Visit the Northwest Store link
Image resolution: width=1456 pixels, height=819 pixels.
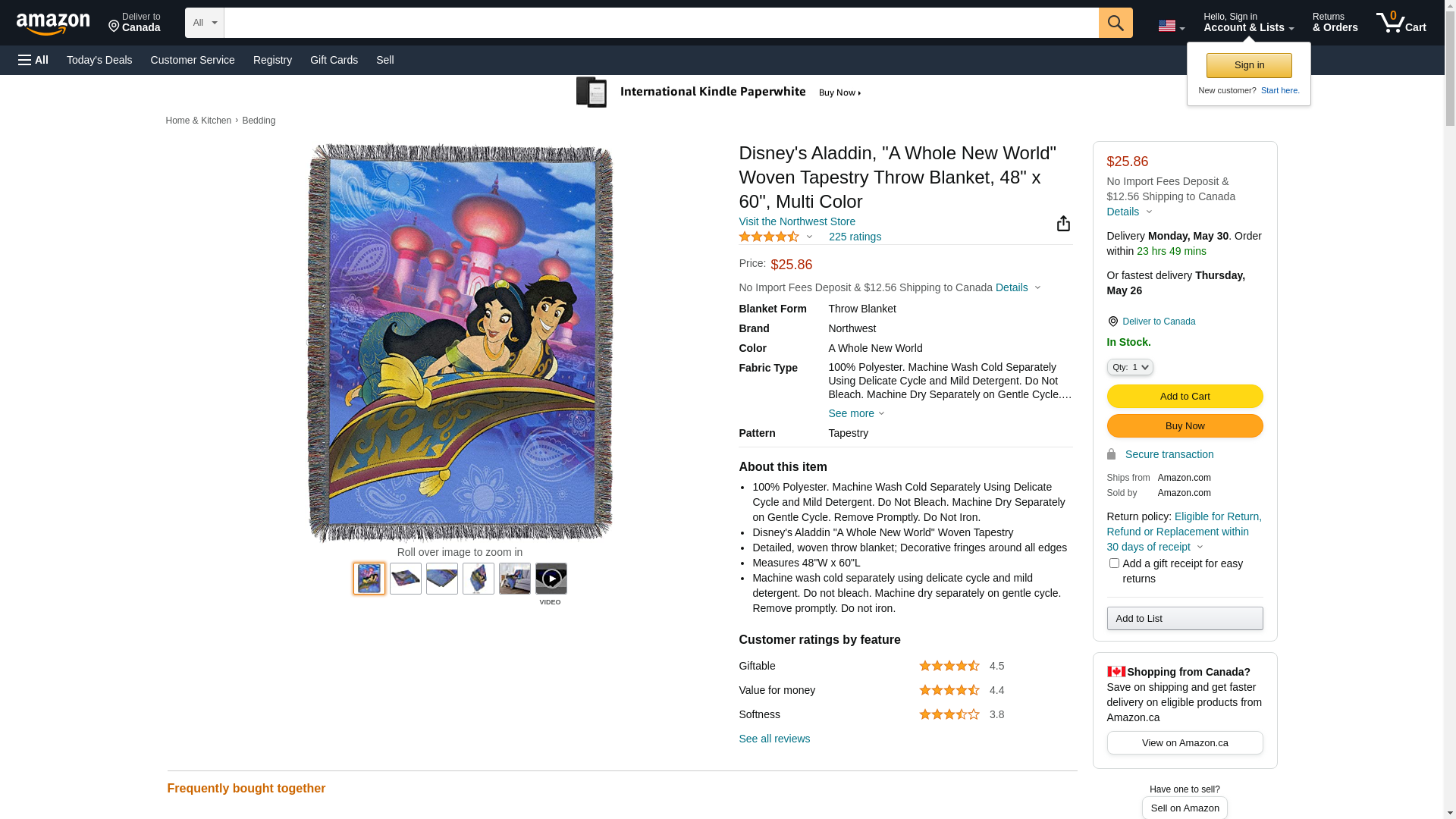[797, 221]
